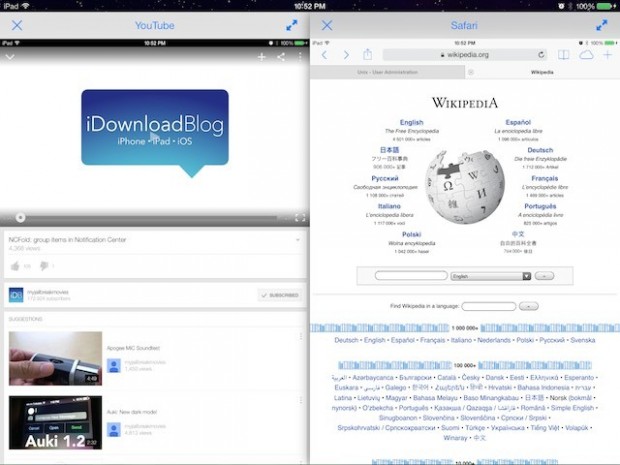Image resolution: width=620 pixels, height=465 pixels.
Task: Go back in Safari
Action: pyautogui.click(x=324, y=55)
